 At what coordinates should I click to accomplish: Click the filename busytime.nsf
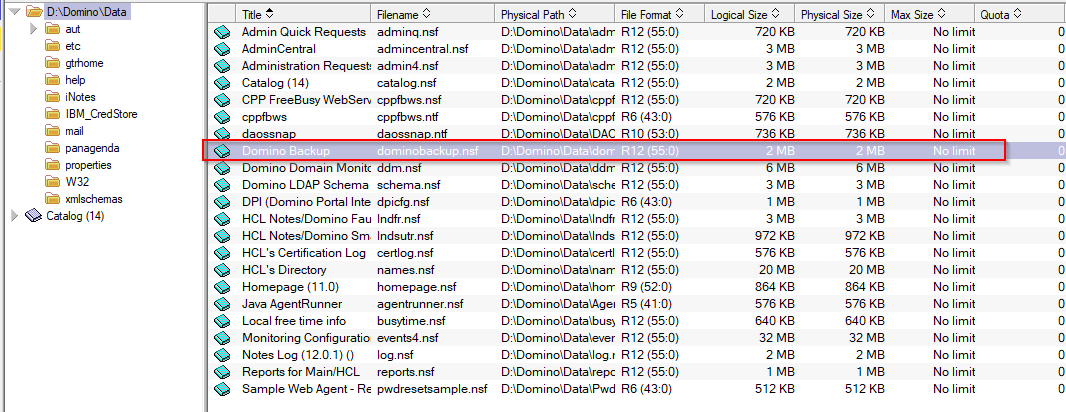point(411,321)
